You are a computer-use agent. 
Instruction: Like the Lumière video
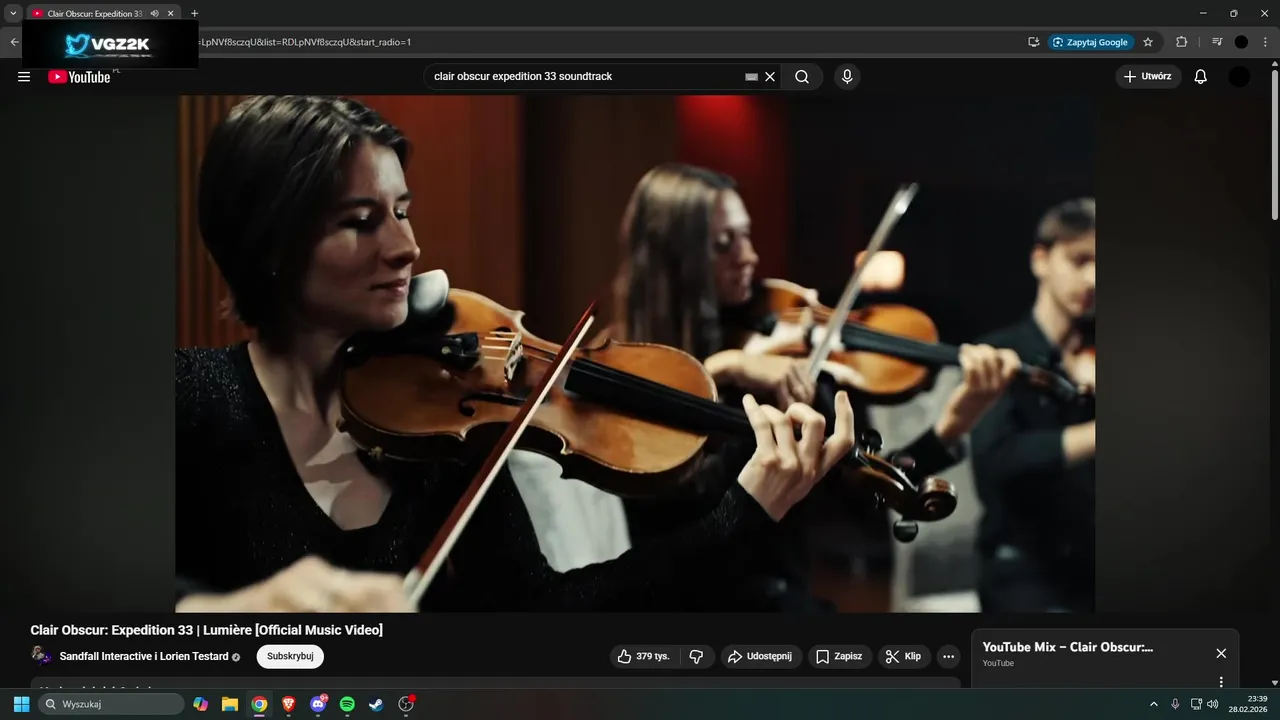(645, 656)
